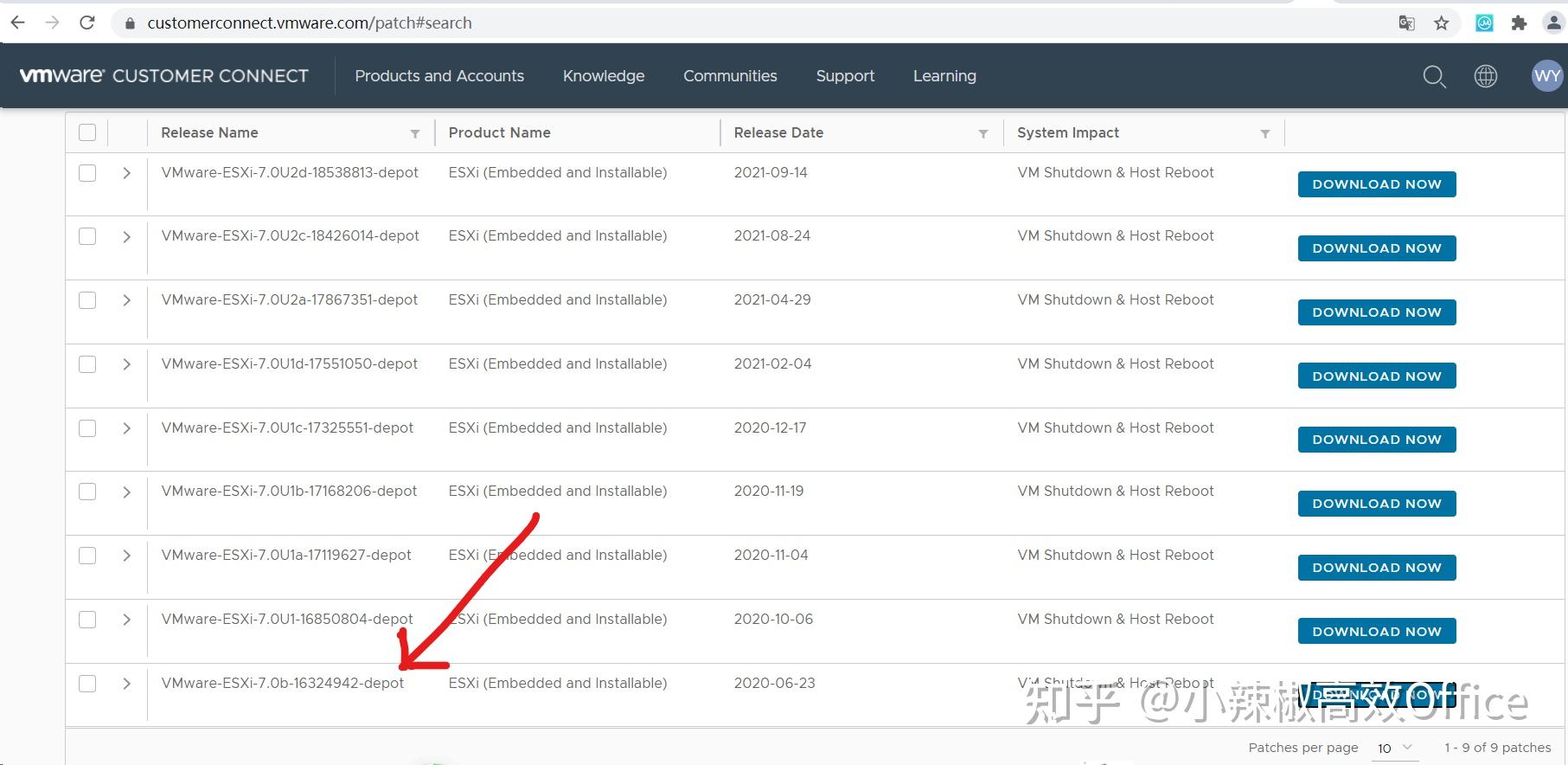Check the box for VMware-ESXi-7.0U1c-17325551-depot
The height and width of the screenshot is (765, 1568).
pos(87,428)
